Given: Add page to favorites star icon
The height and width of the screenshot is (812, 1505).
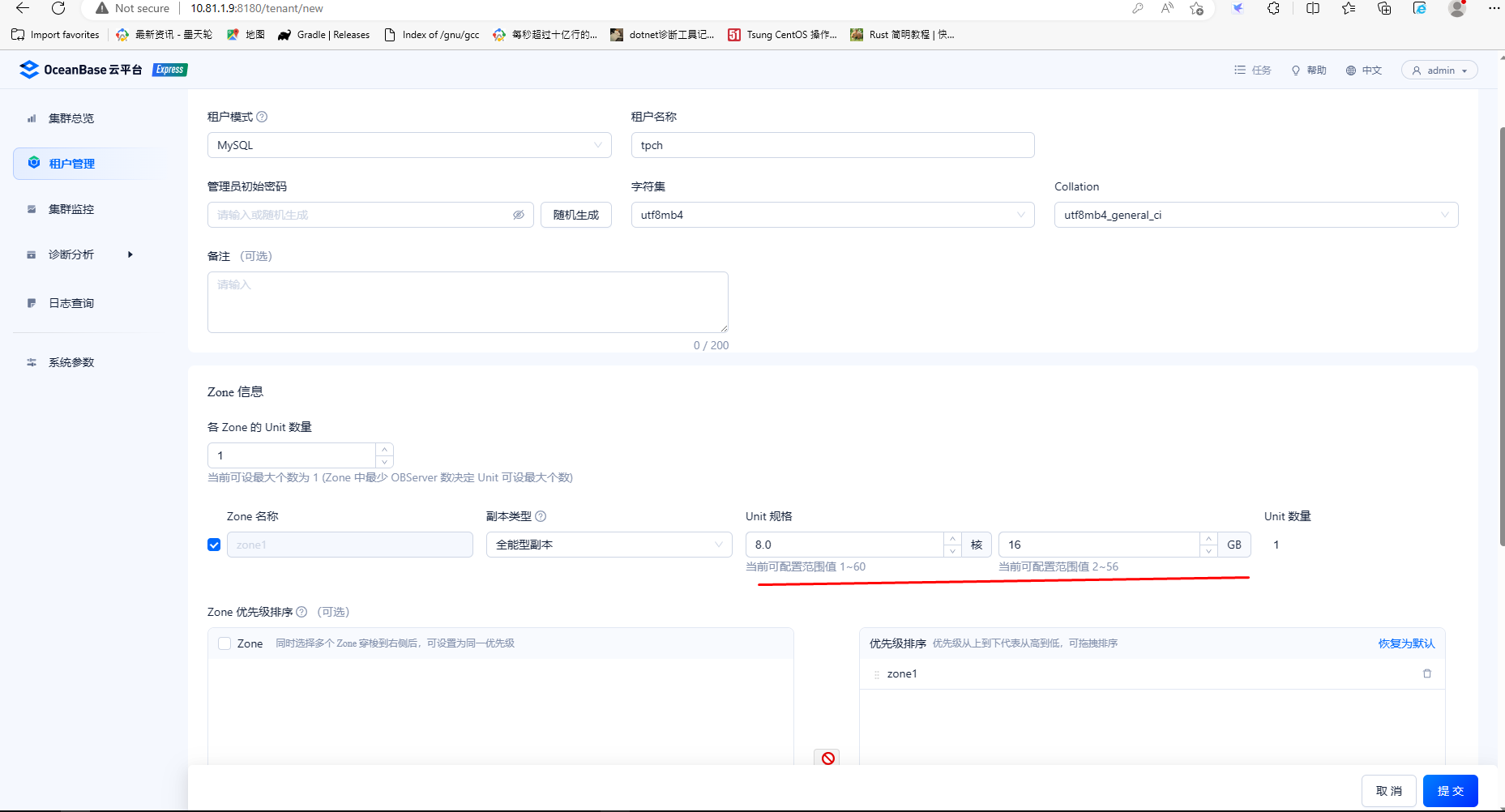Looking at the screenshot, I should pyautogui.click(x=1196, y=8).
